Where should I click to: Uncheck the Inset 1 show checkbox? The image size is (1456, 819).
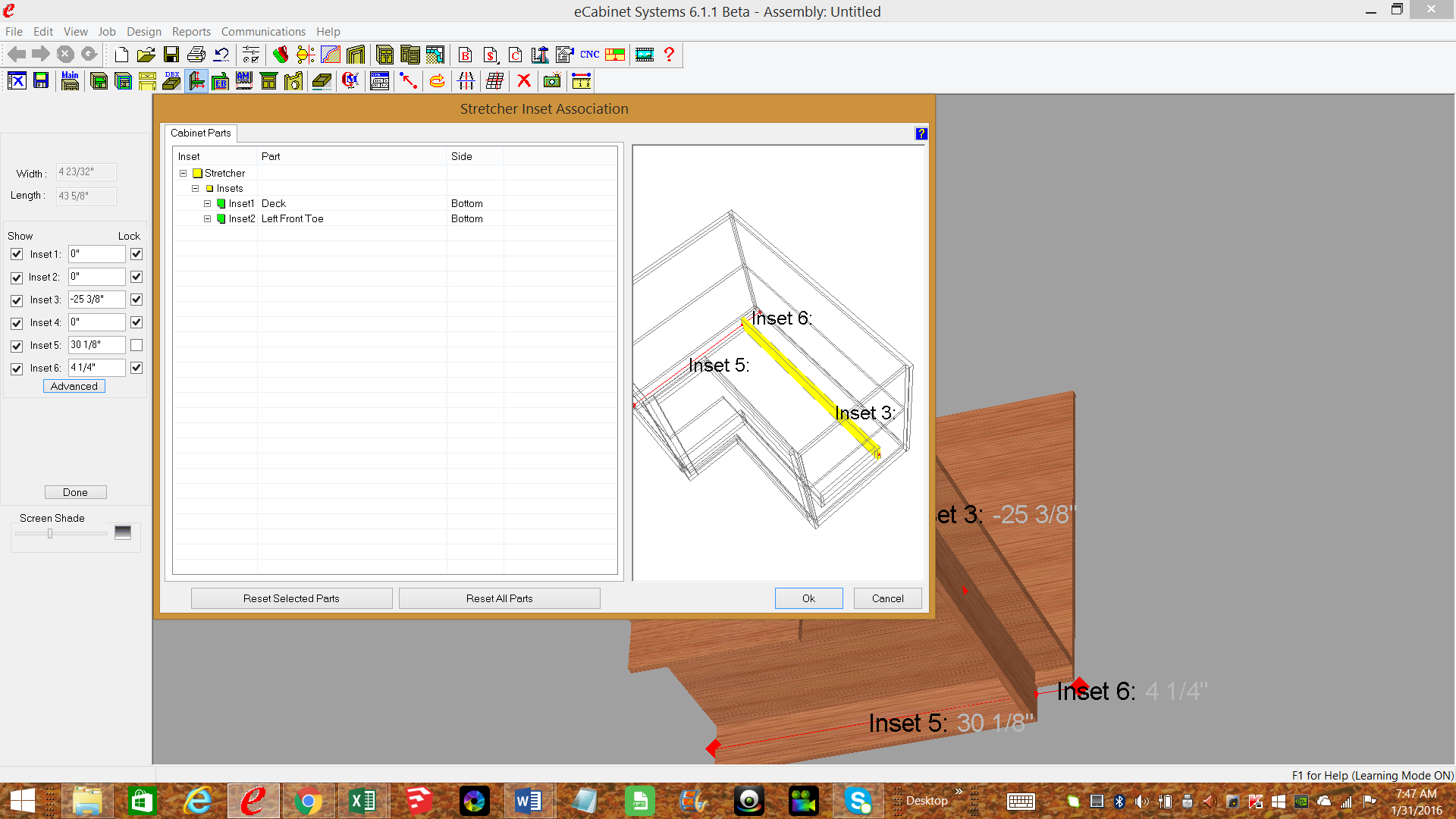click(x=17, y=254)
